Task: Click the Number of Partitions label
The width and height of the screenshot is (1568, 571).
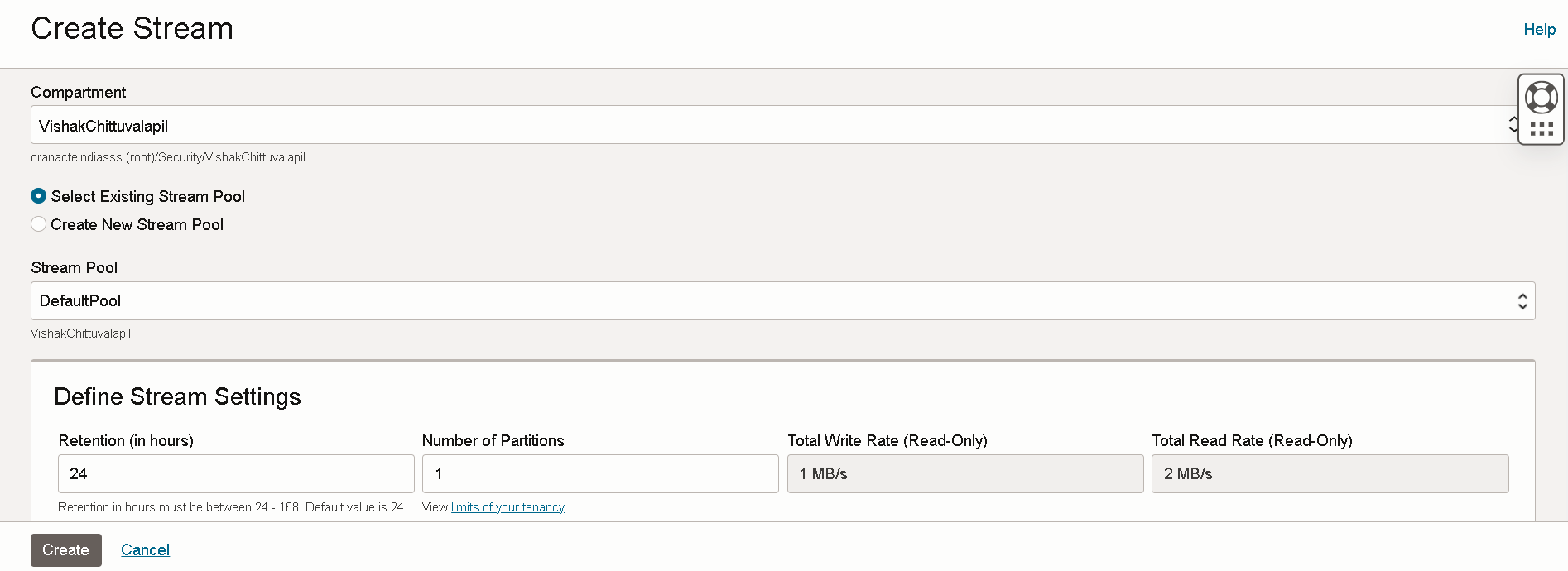Action: [493, 441]
